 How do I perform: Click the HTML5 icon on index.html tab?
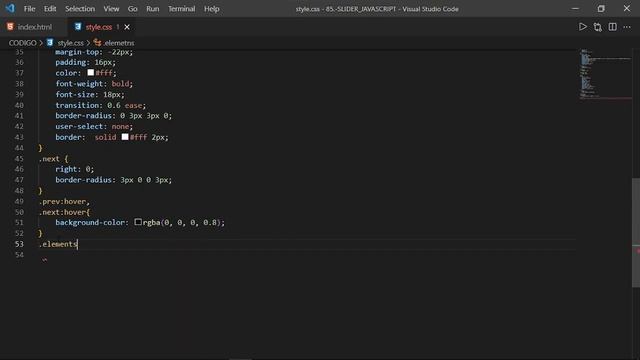click(10, 27)
